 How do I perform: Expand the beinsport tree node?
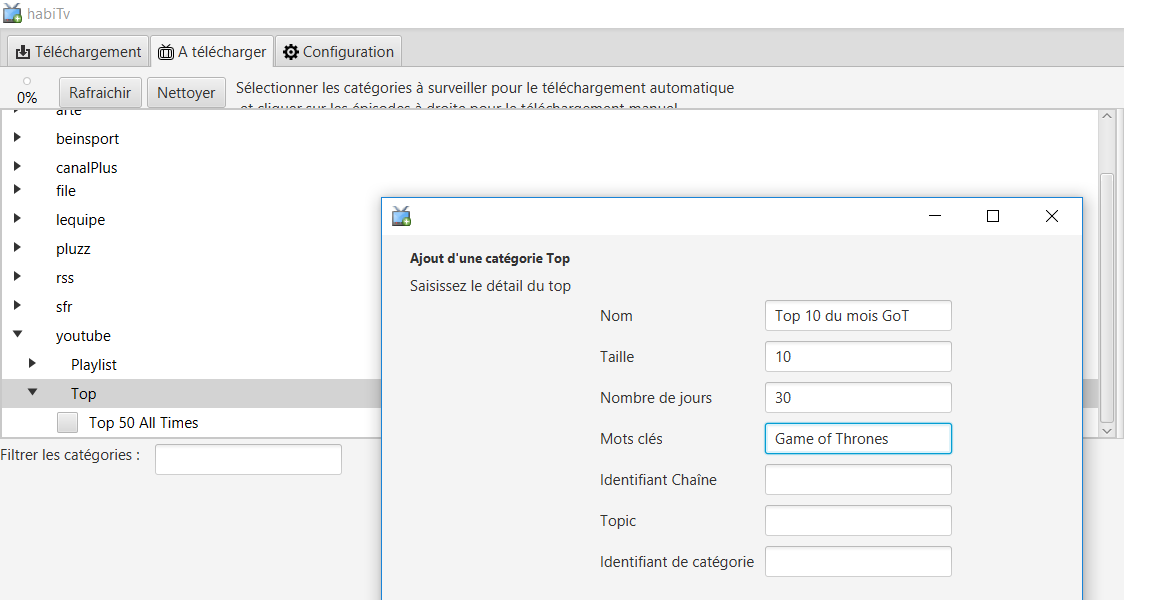click(18, 138)
